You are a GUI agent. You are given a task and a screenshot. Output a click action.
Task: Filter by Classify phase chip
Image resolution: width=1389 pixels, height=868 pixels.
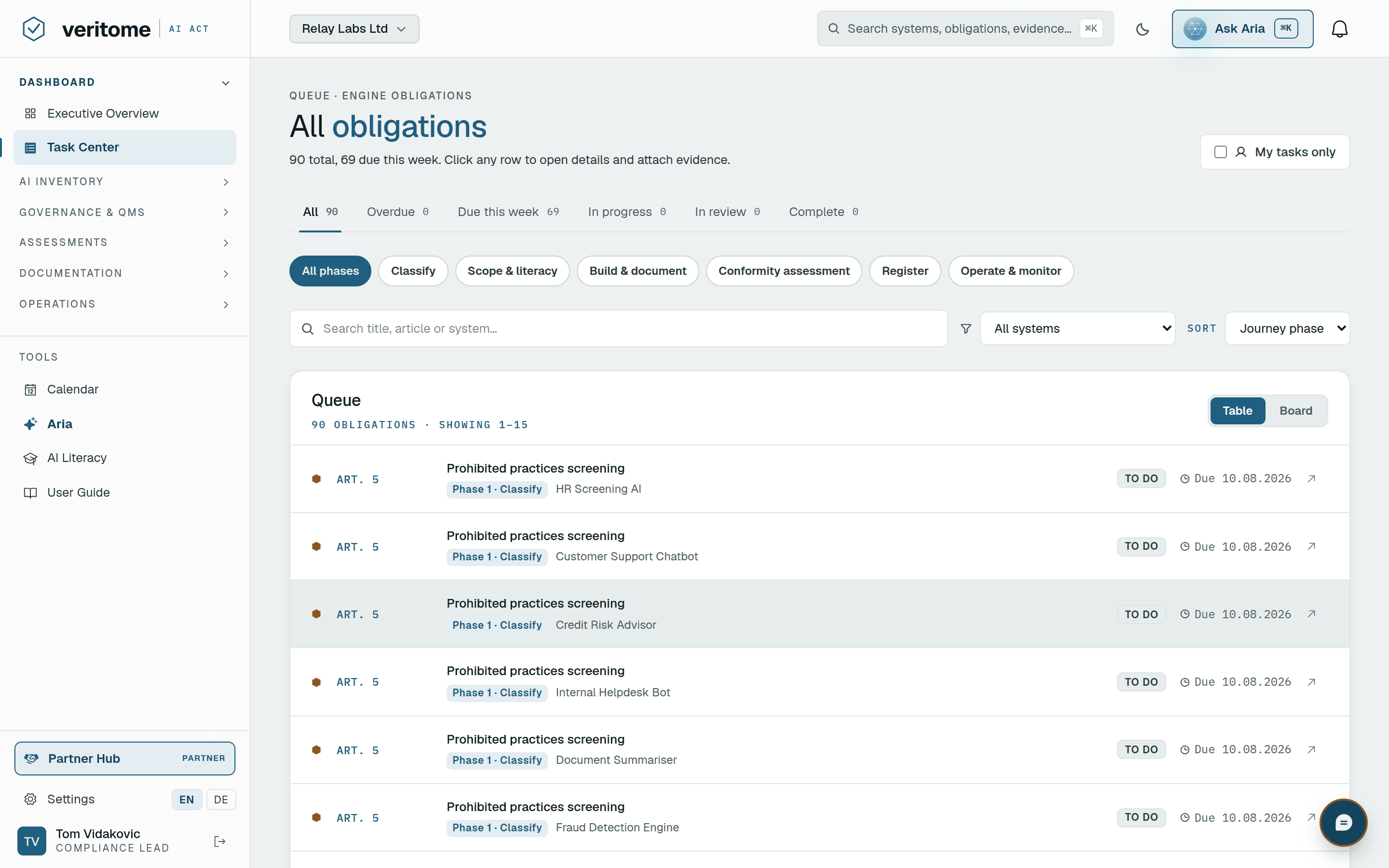click(413, 271)
